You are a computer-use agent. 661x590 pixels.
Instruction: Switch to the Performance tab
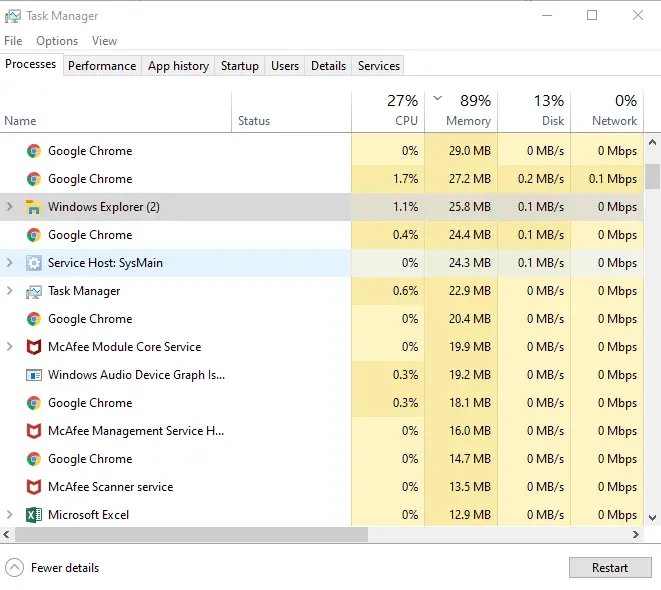(102, 66)
